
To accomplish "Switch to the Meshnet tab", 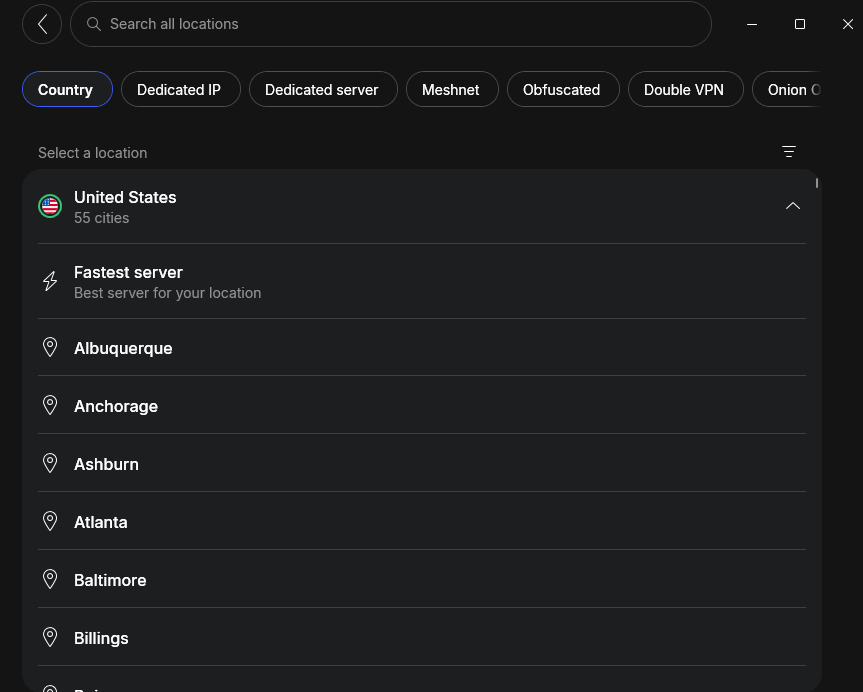I will [x=452, y=89].
